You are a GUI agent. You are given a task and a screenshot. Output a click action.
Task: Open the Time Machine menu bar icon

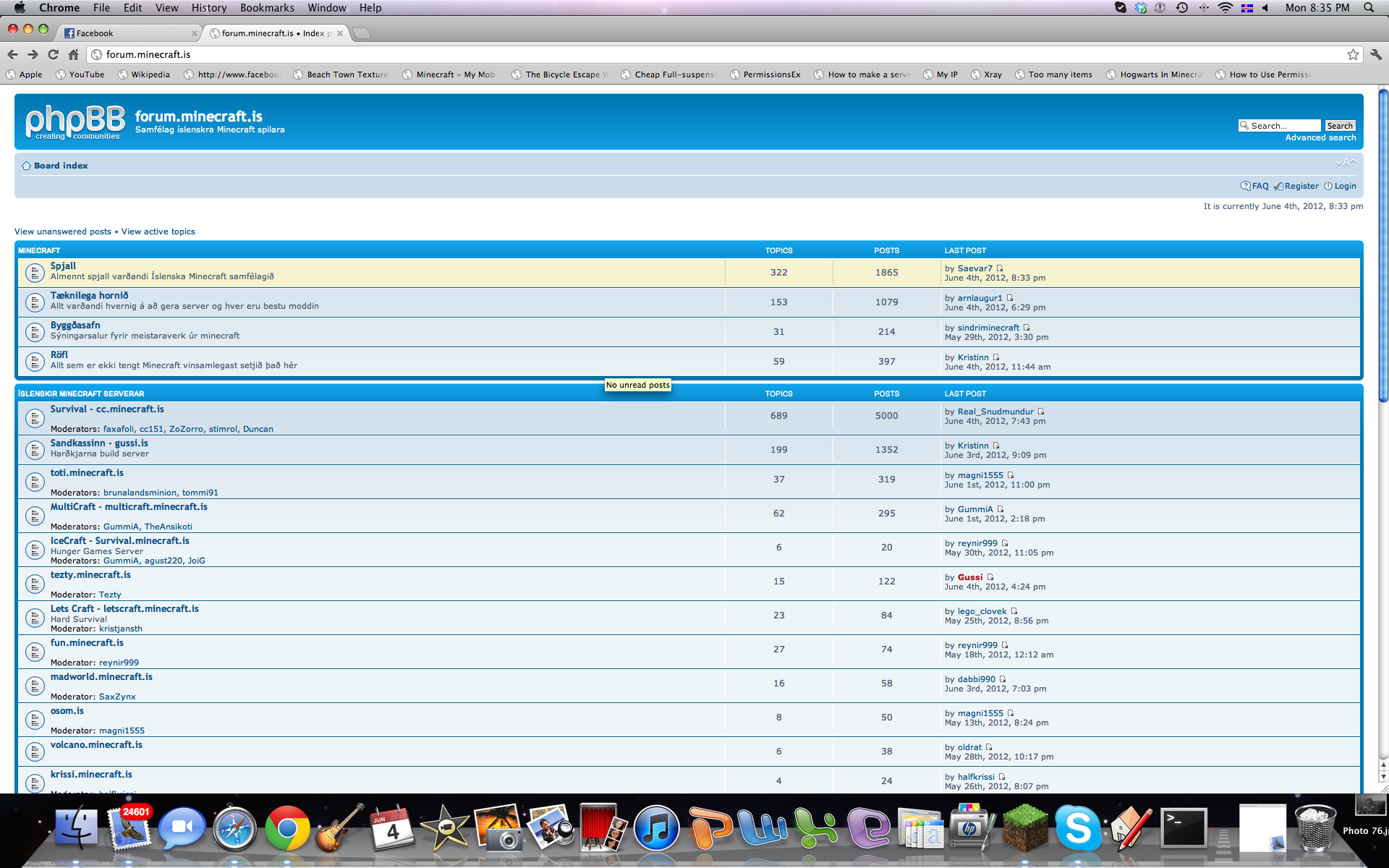pyautogui.click(x=1181, y=8)
